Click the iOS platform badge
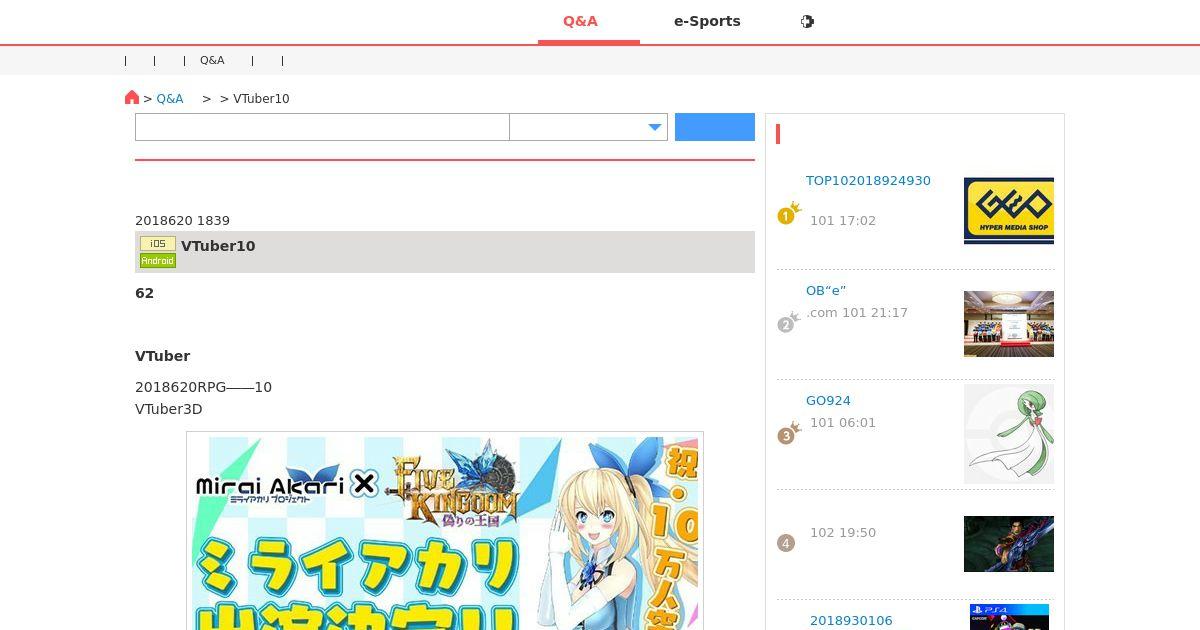1200x630 pixels. coord(158,244)
